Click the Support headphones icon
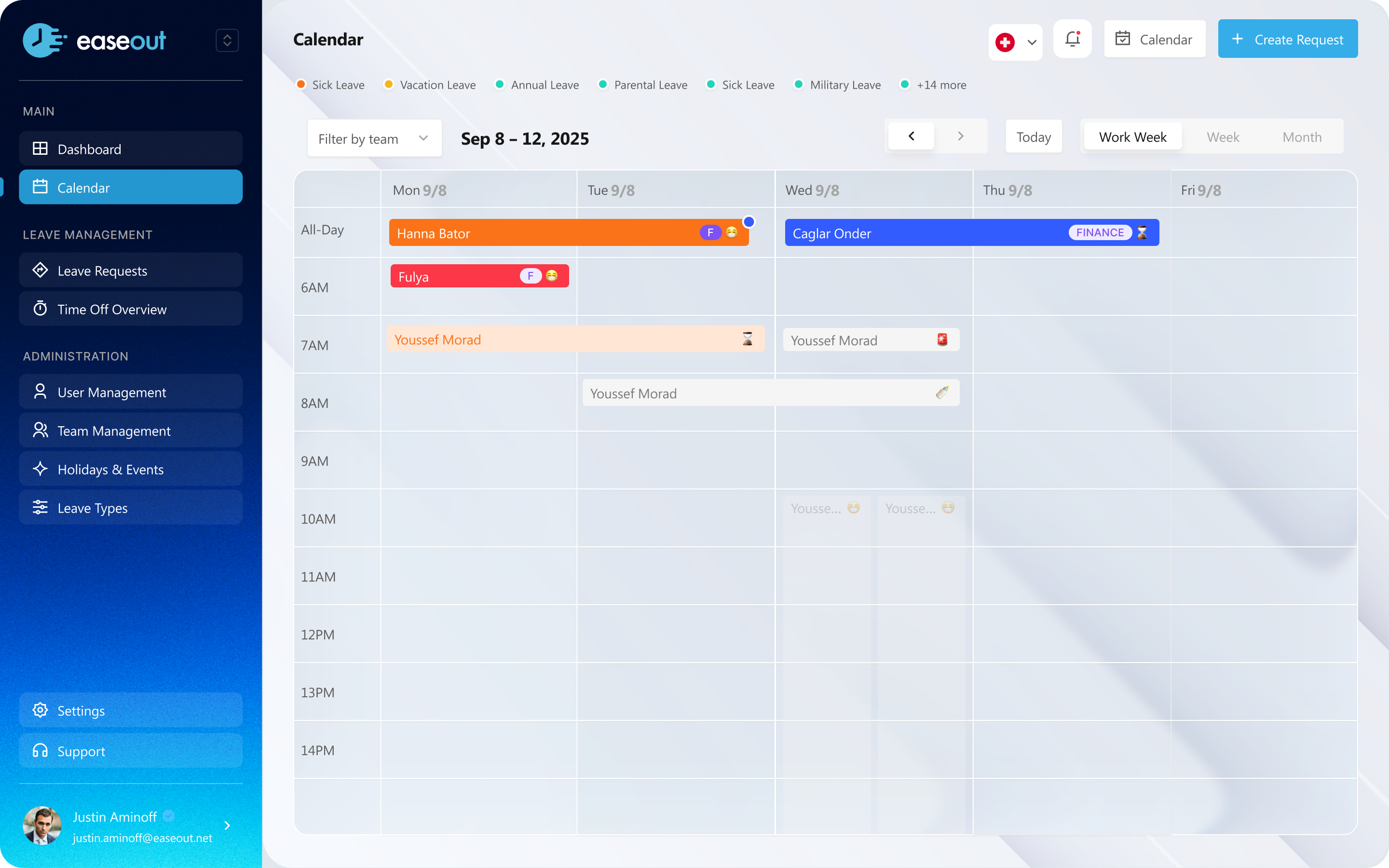Image resolution: width=1389 pixels, height=868 pixels. (40, 751)
